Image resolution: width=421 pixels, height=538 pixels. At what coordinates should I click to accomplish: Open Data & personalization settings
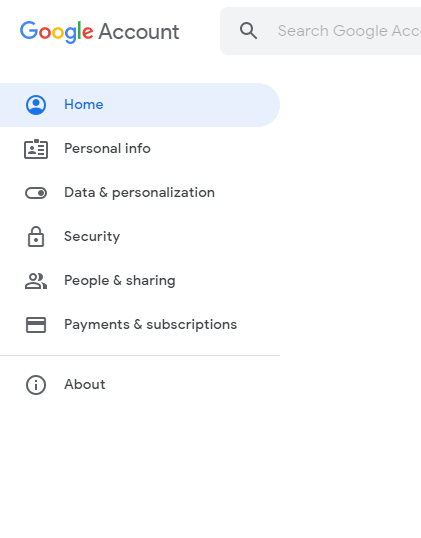[x=139, y=192]
